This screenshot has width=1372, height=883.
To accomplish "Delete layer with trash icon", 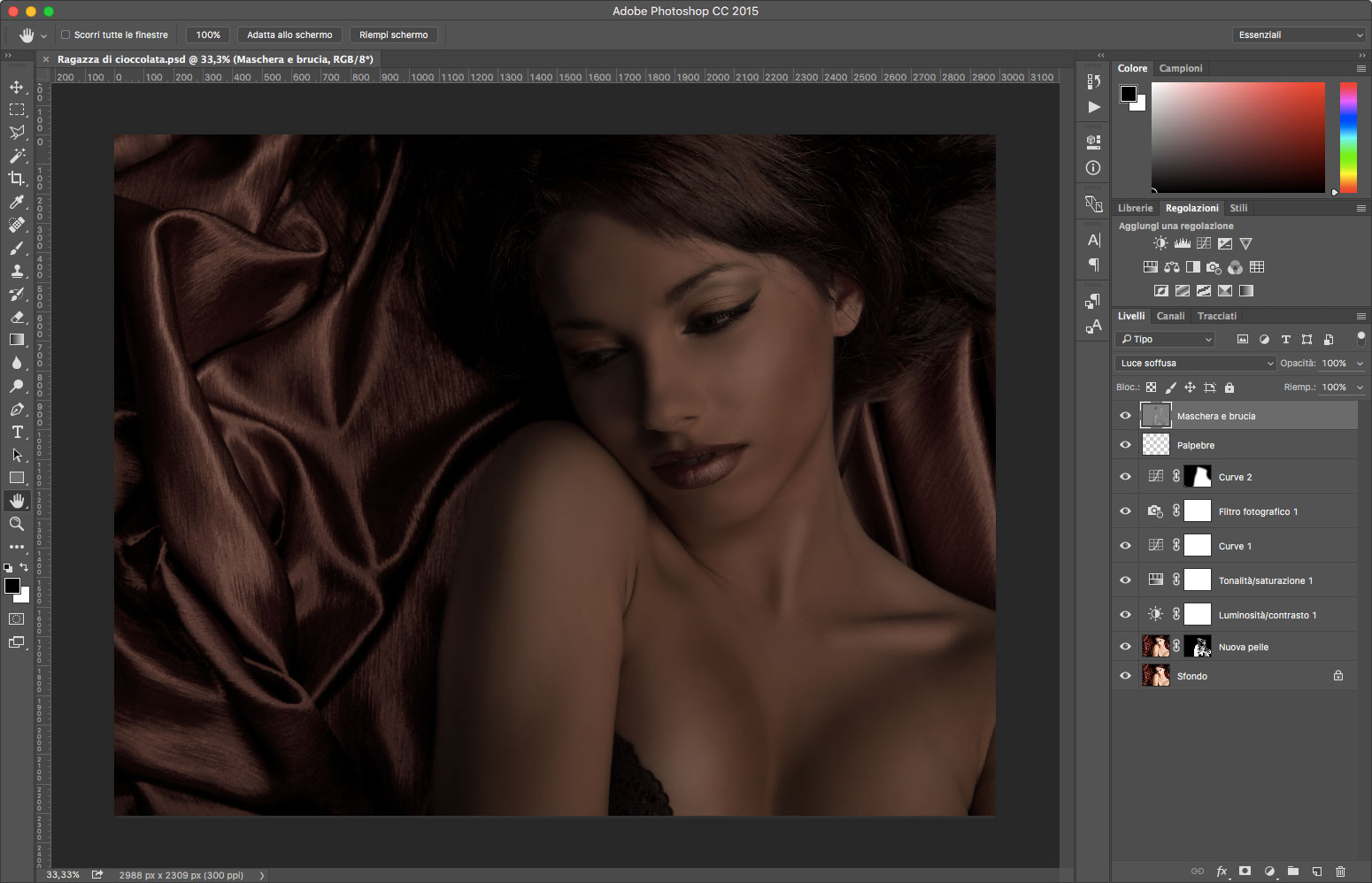I will [1340, 871].
